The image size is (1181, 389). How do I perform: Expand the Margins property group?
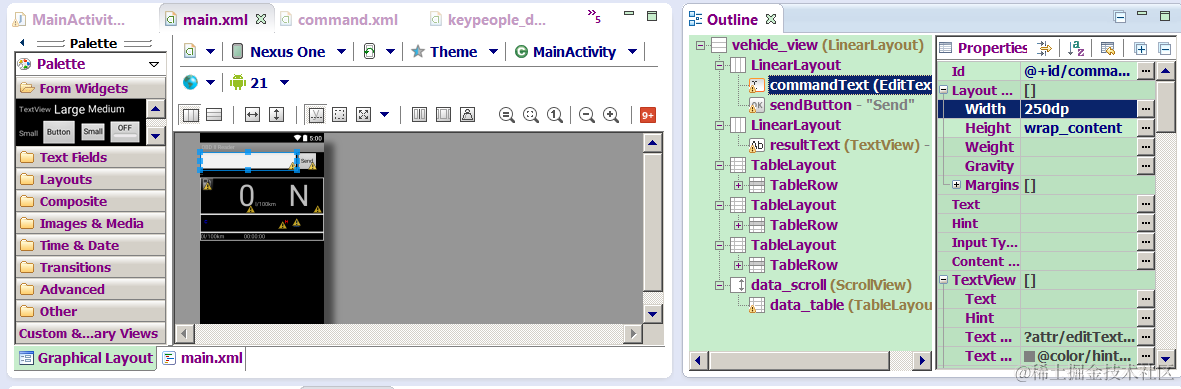pos(957,185)
